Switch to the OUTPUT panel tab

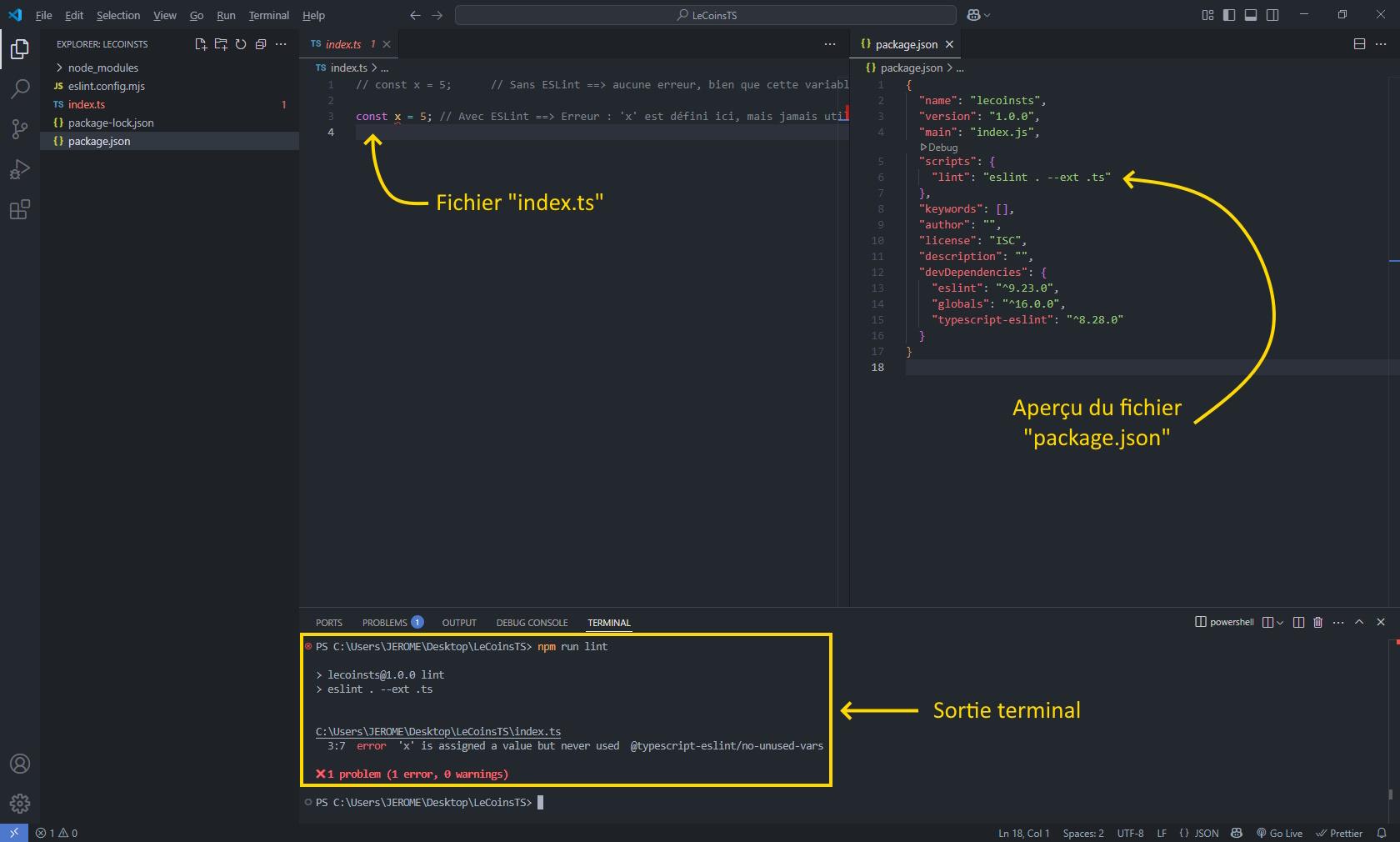click(459, 623)
